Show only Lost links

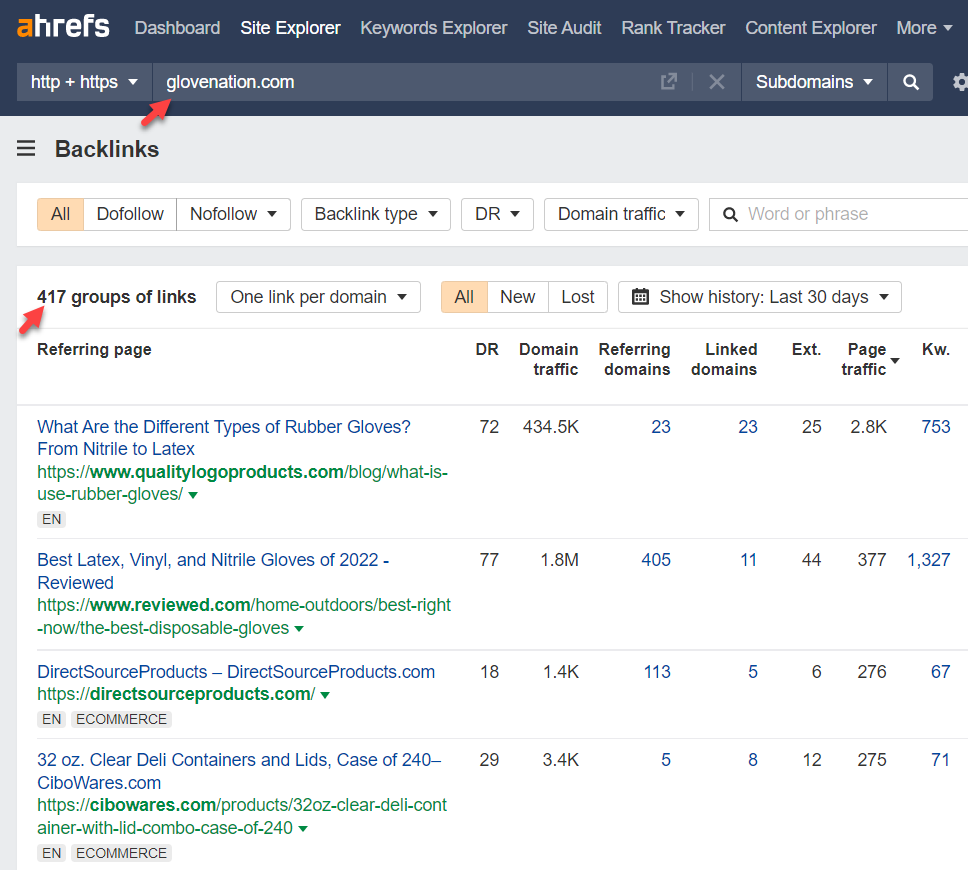pyautogui.click(x=577, y=297)
